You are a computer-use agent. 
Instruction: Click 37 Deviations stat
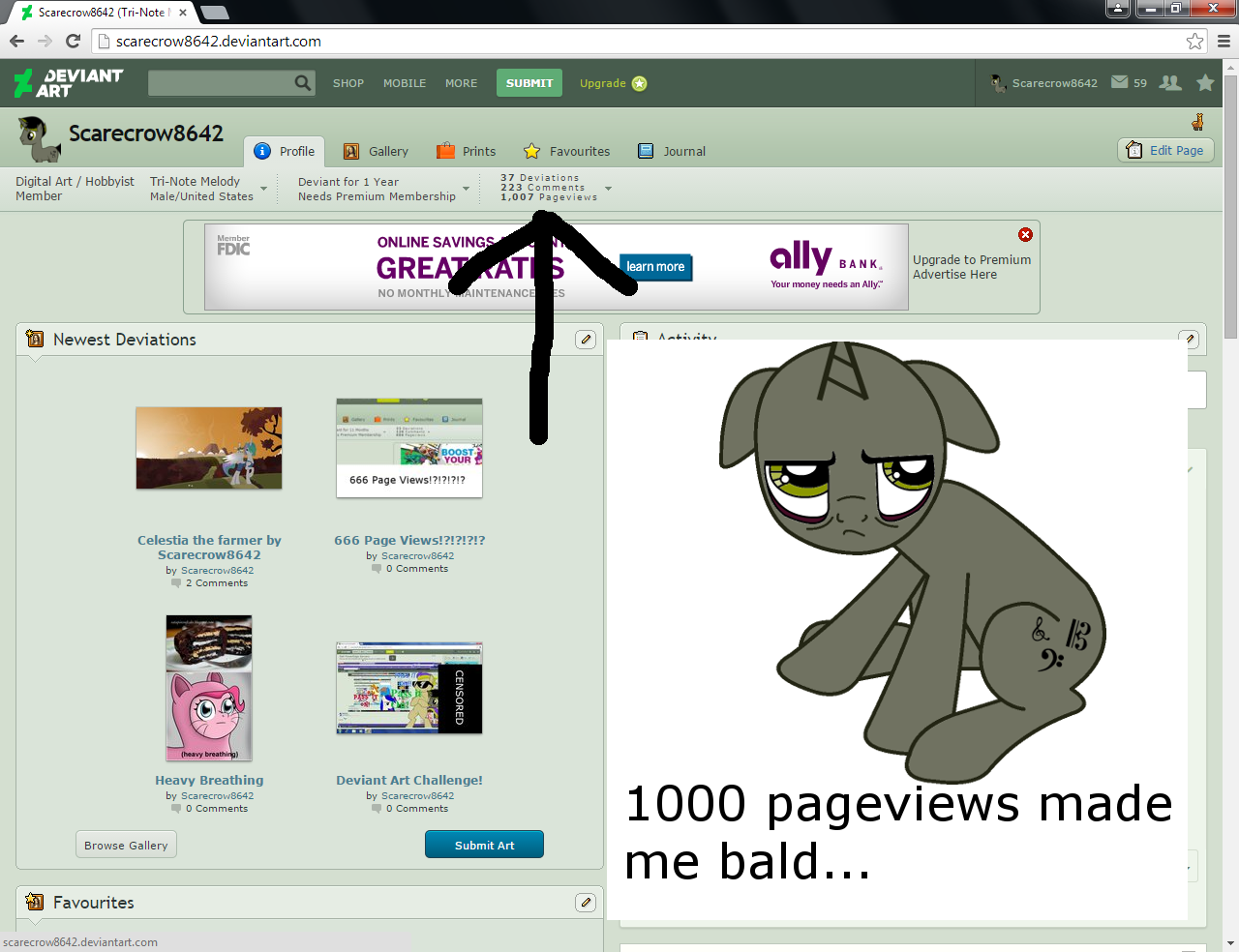[540, 178]
